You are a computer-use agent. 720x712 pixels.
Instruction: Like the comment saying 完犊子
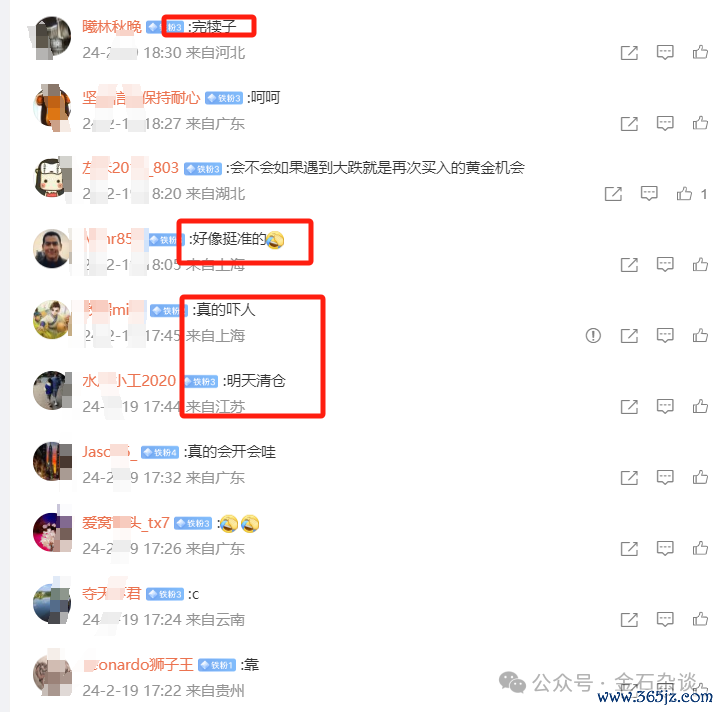(x=700, y=52)
